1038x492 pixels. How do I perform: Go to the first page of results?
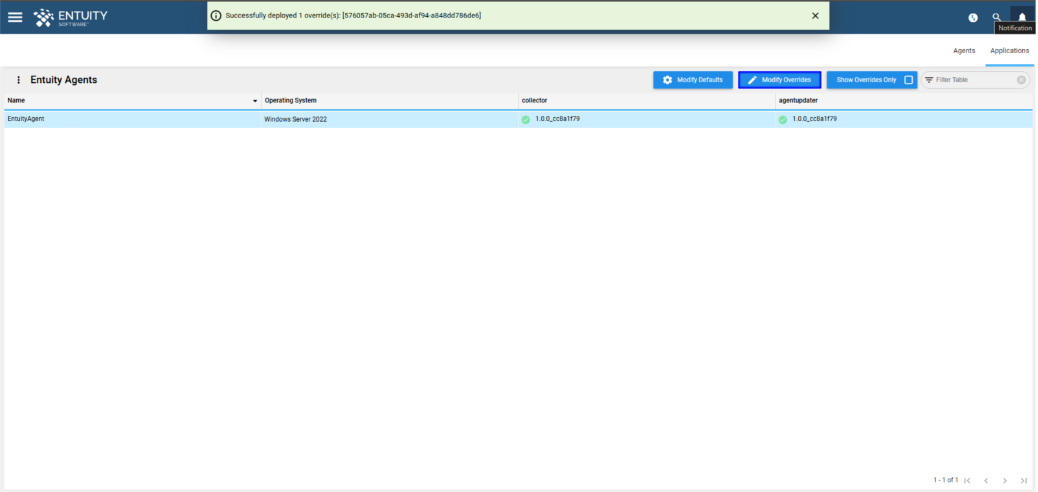967,480
